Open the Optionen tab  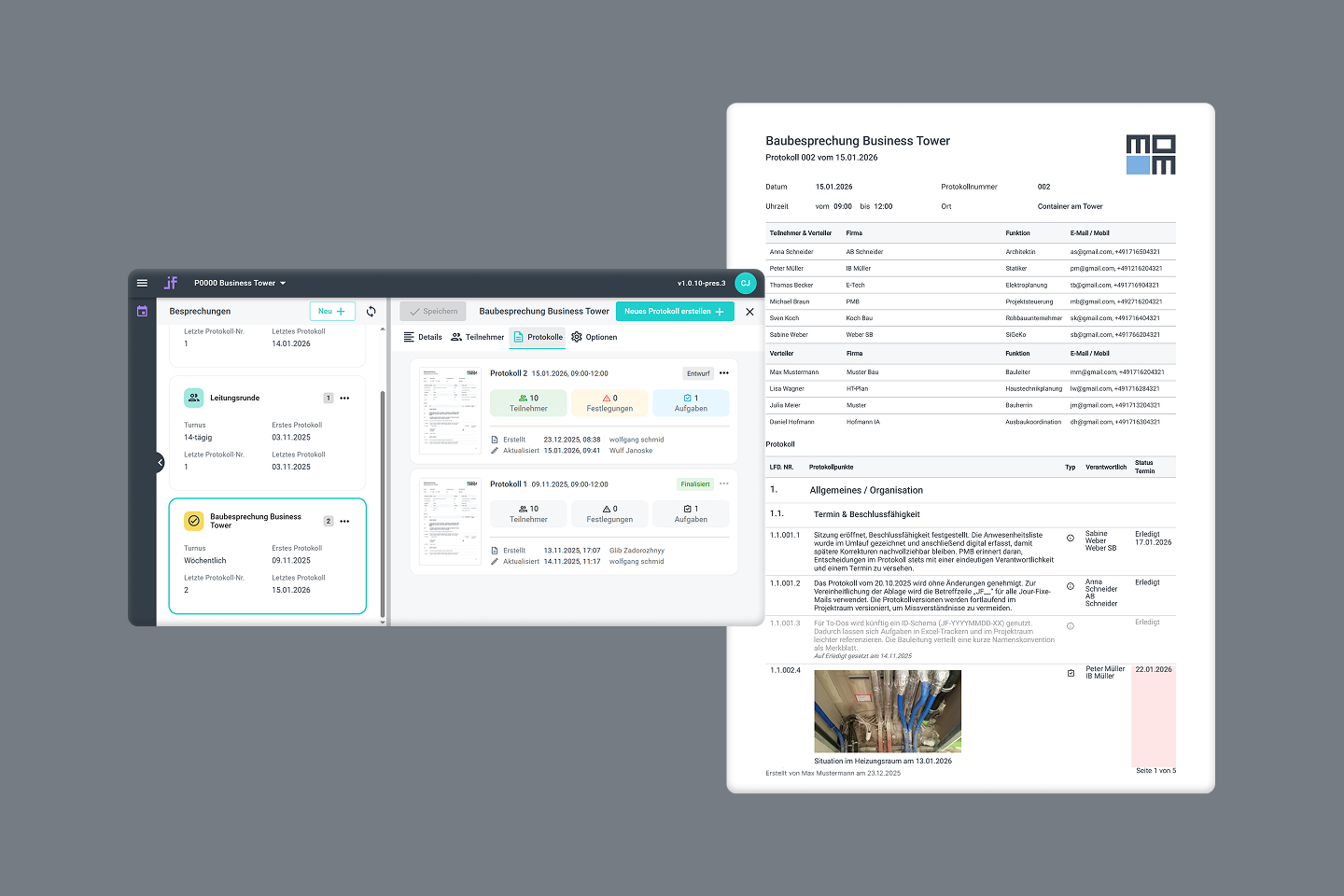click(594, 337)
